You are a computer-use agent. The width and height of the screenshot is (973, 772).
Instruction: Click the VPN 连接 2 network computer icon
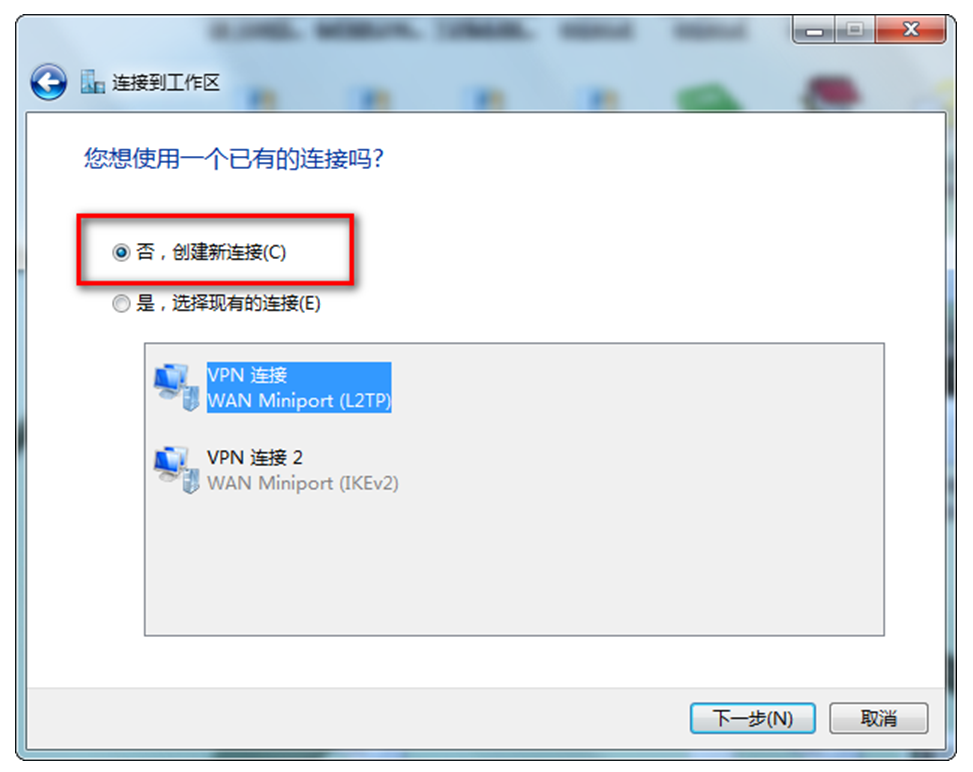pos(177,470)
